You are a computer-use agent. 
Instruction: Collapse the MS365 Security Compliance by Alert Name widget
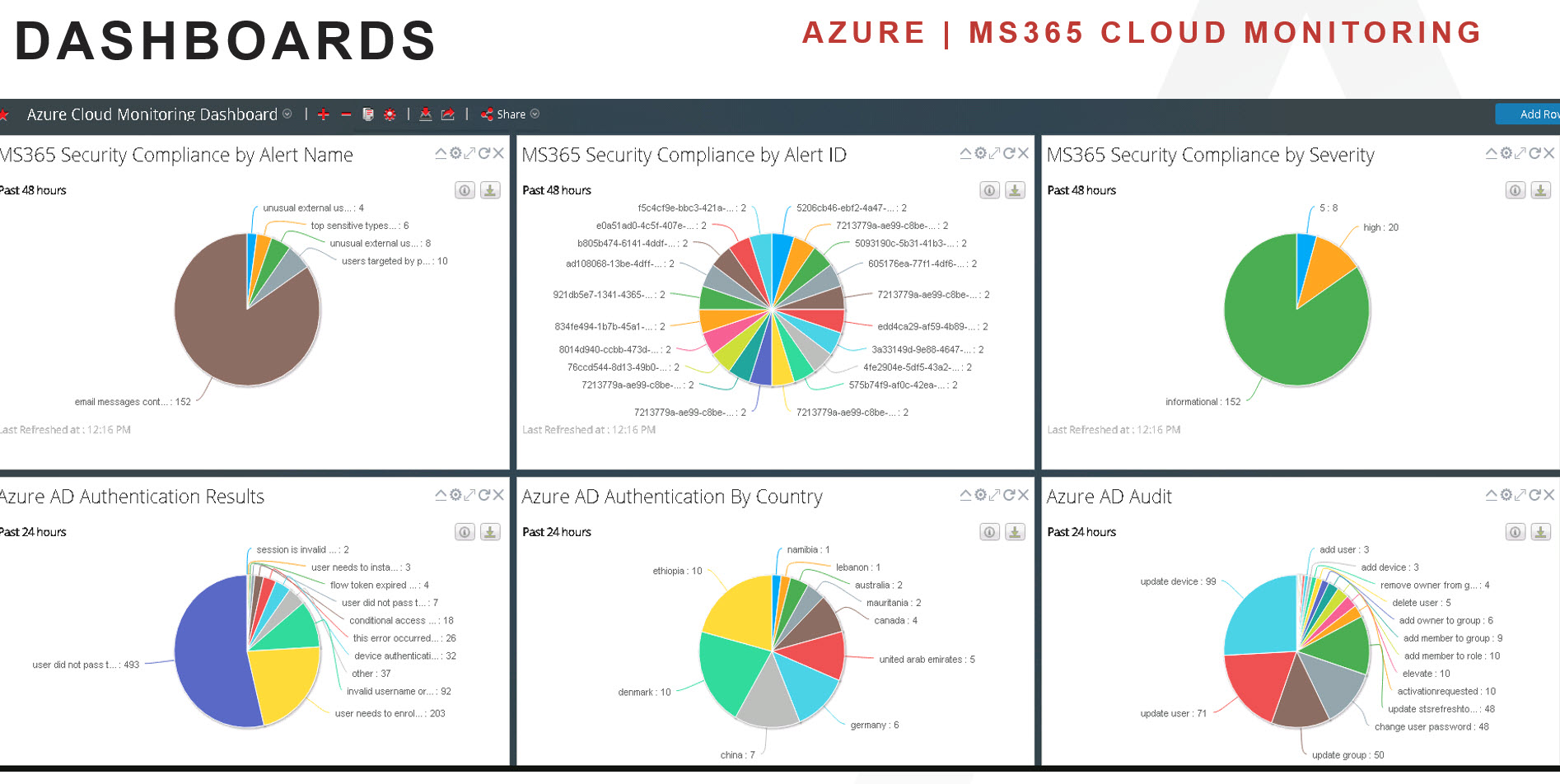[x=441, y=153]
